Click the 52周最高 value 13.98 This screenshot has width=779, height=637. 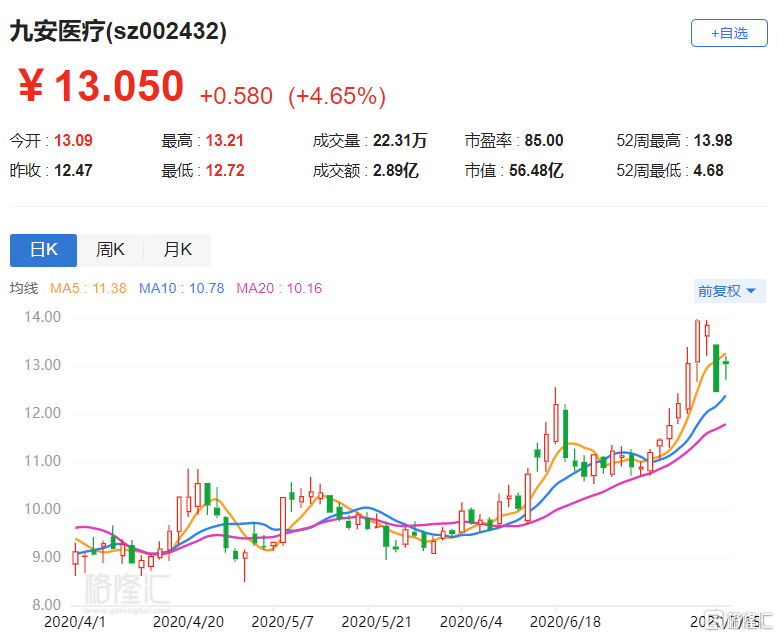[x=713, y=141]
